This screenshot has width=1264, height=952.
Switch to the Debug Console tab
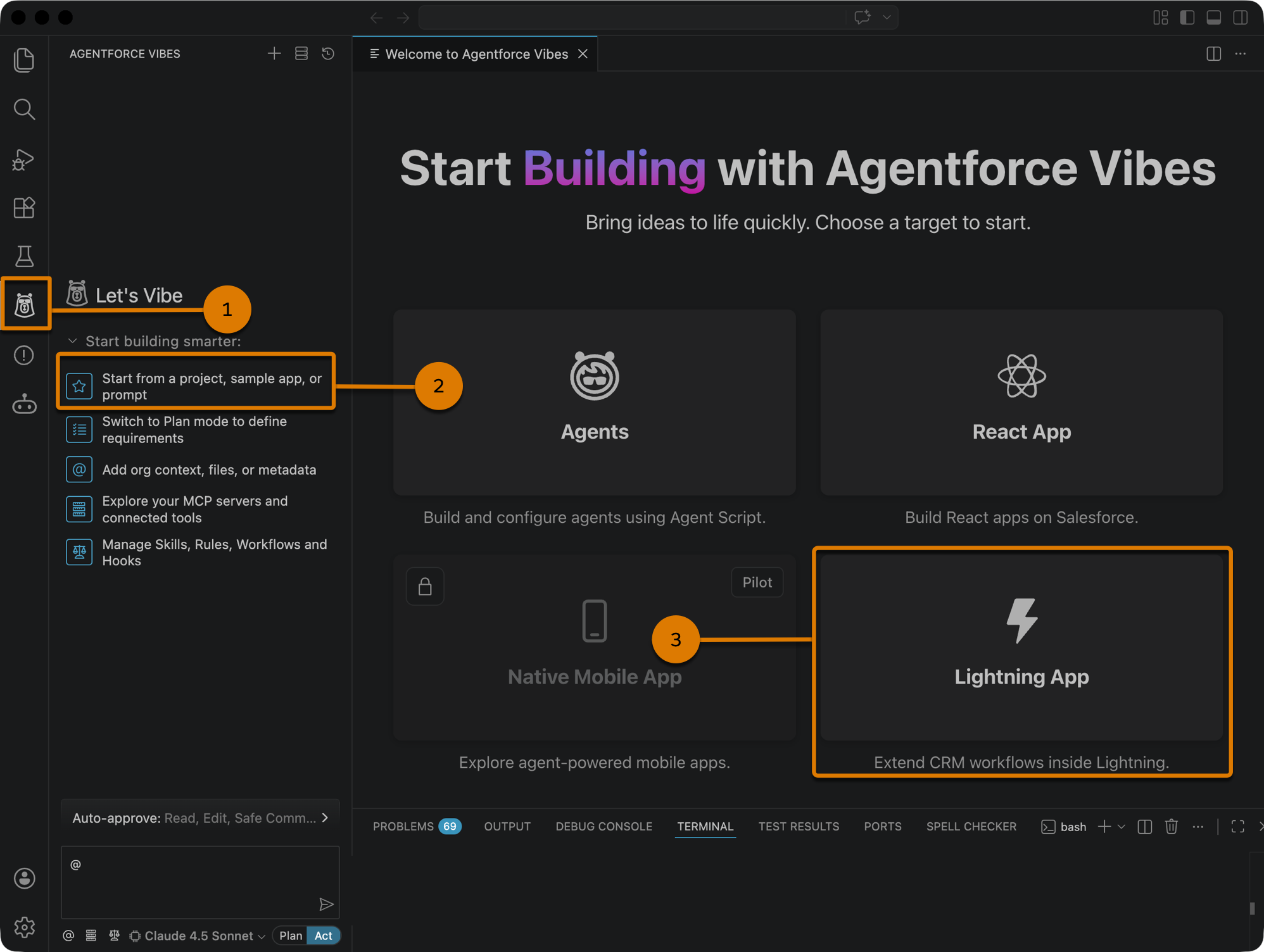pyautogui.click(x=604, y=827)
